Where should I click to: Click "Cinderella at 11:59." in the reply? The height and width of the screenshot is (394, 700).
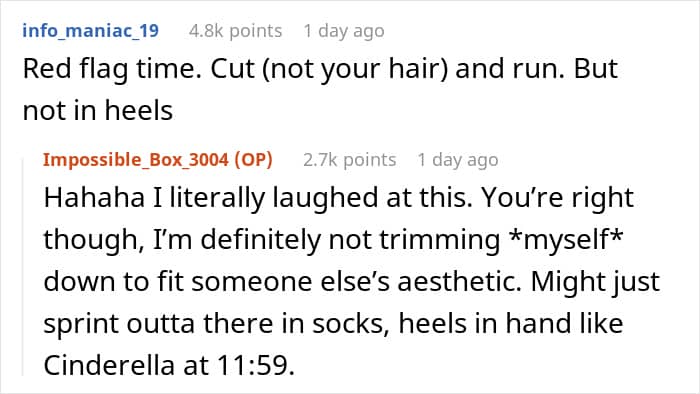169,365
